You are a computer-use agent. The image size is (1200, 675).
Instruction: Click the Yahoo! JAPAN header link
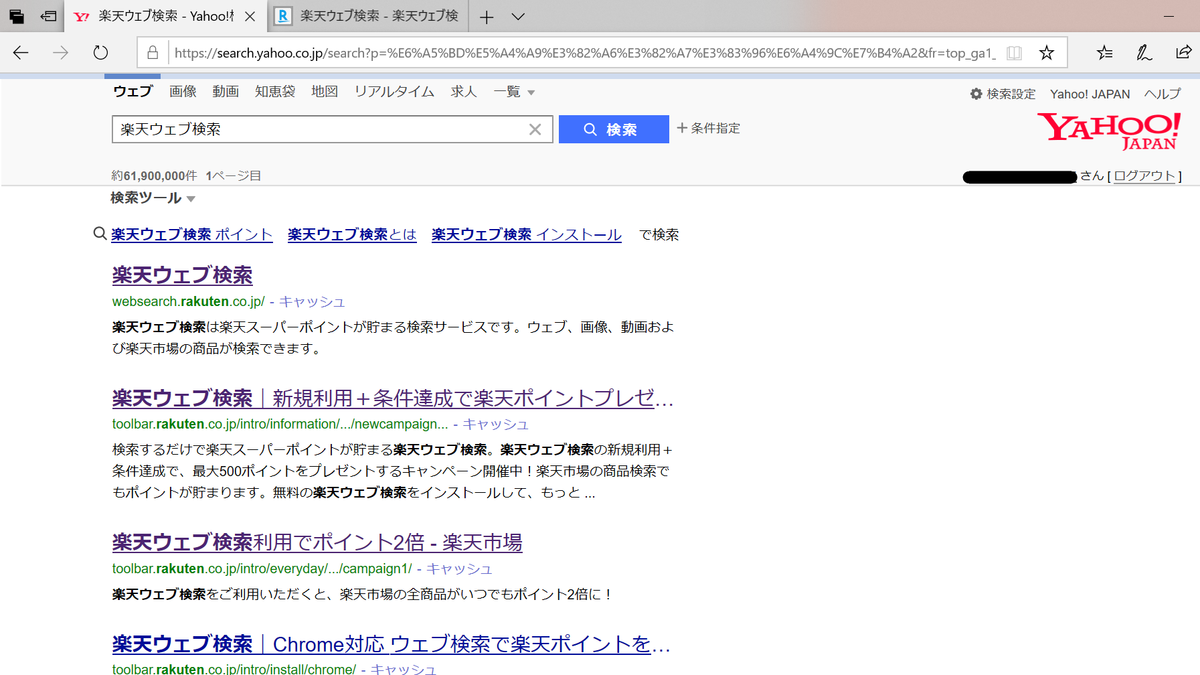(1090, 94)
